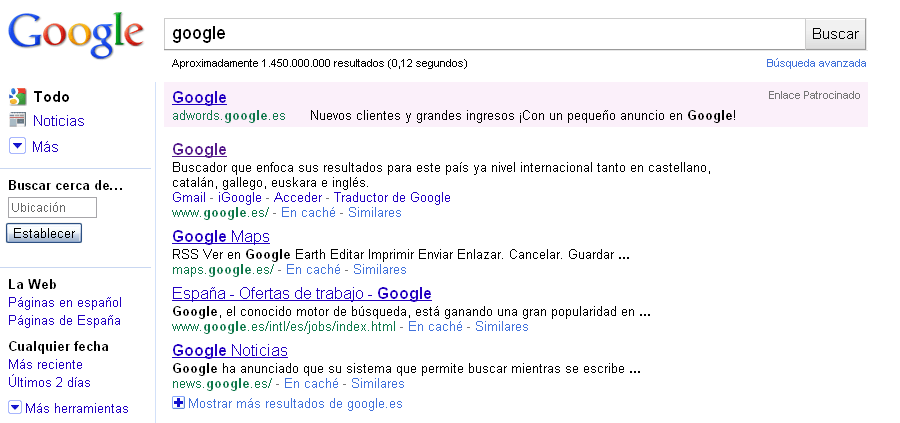900x423 pixels.
Task: Open the Google Noticias result
Action: (230, 350)
